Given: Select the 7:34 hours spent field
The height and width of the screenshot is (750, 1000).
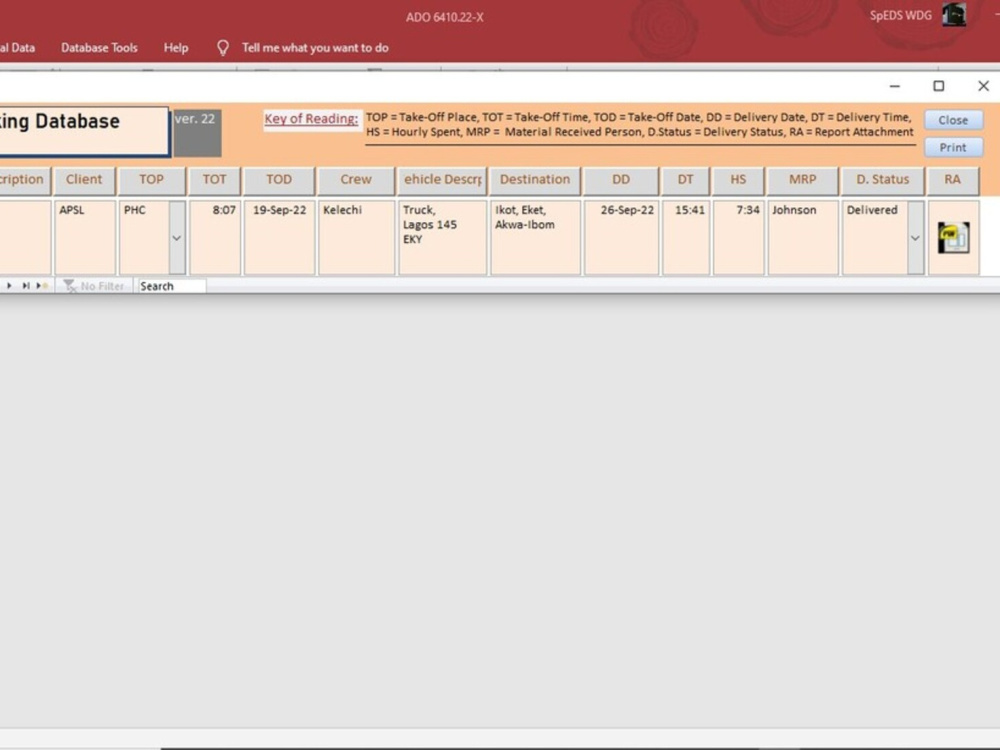Looking at the screenshot, I should (739, 238).
